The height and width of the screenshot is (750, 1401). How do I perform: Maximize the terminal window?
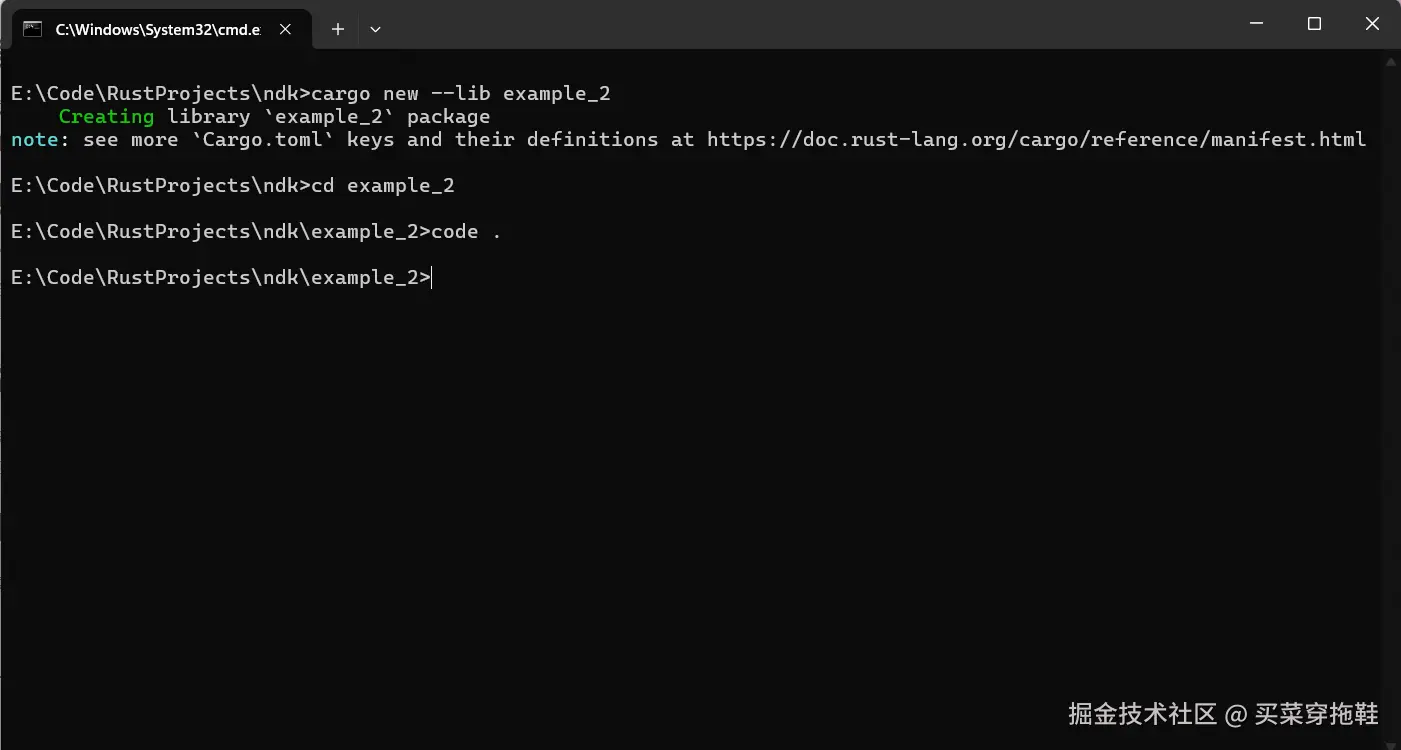(x=1314, y=23)
